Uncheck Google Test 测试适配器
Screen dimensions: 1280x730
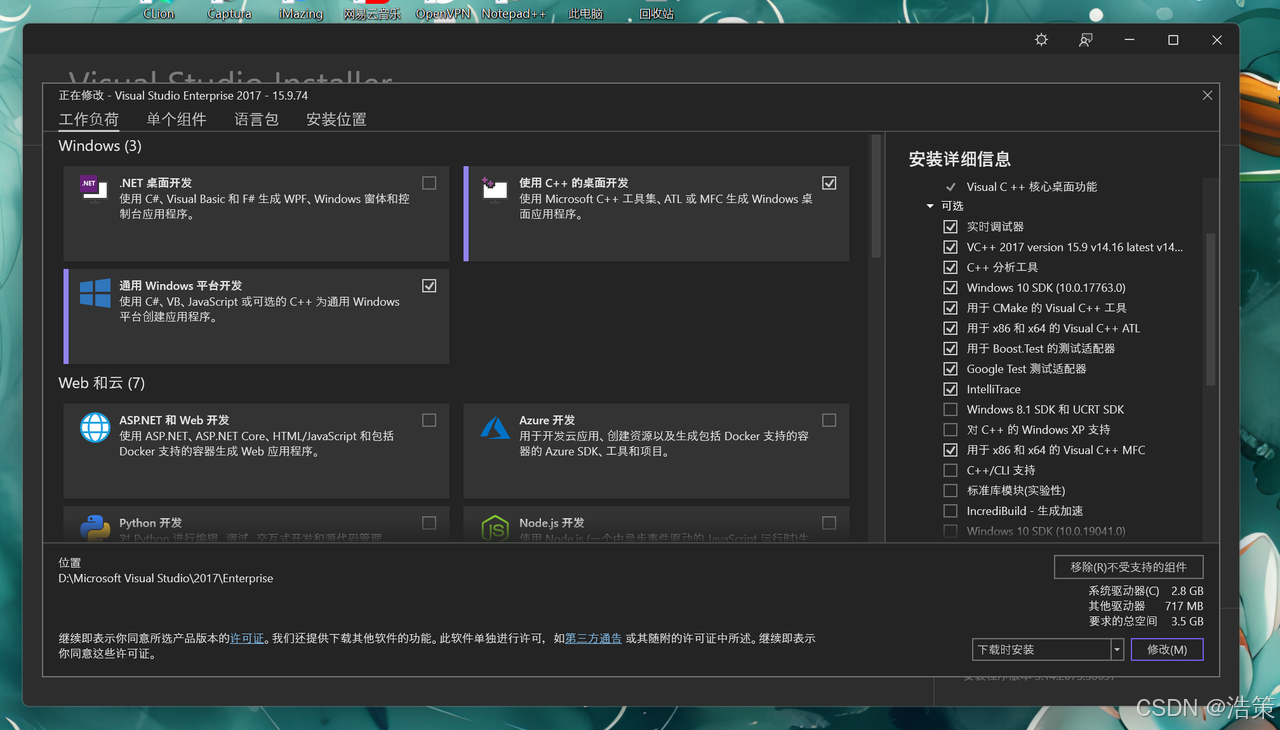[x=950, y=369]
